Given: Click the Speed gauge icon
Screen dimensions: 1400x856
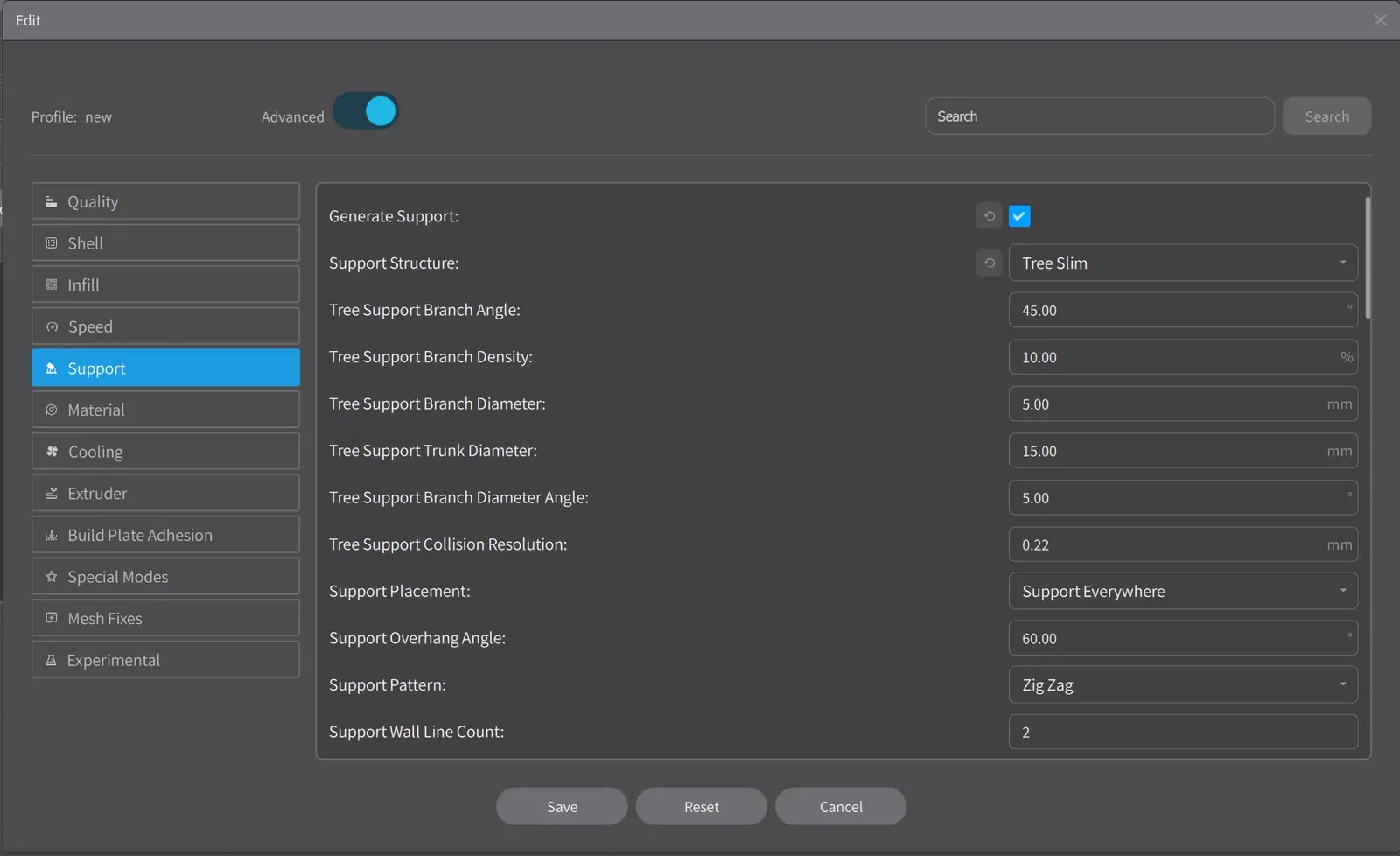Looking at the screenshot, I should click(52, 326).
